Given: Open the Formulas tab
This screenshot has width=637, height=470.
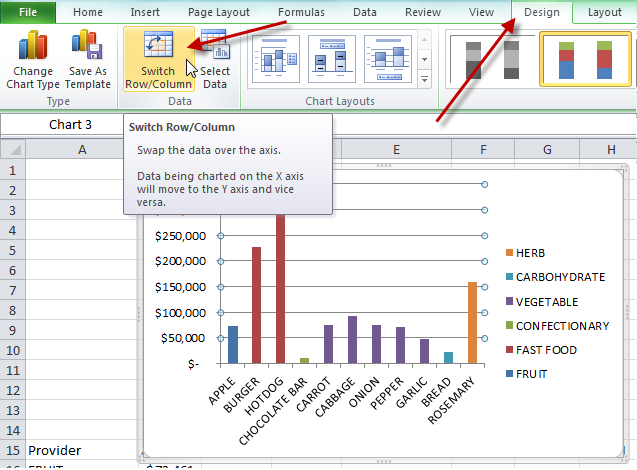Looking at the screenshot, I should point(301,12).
